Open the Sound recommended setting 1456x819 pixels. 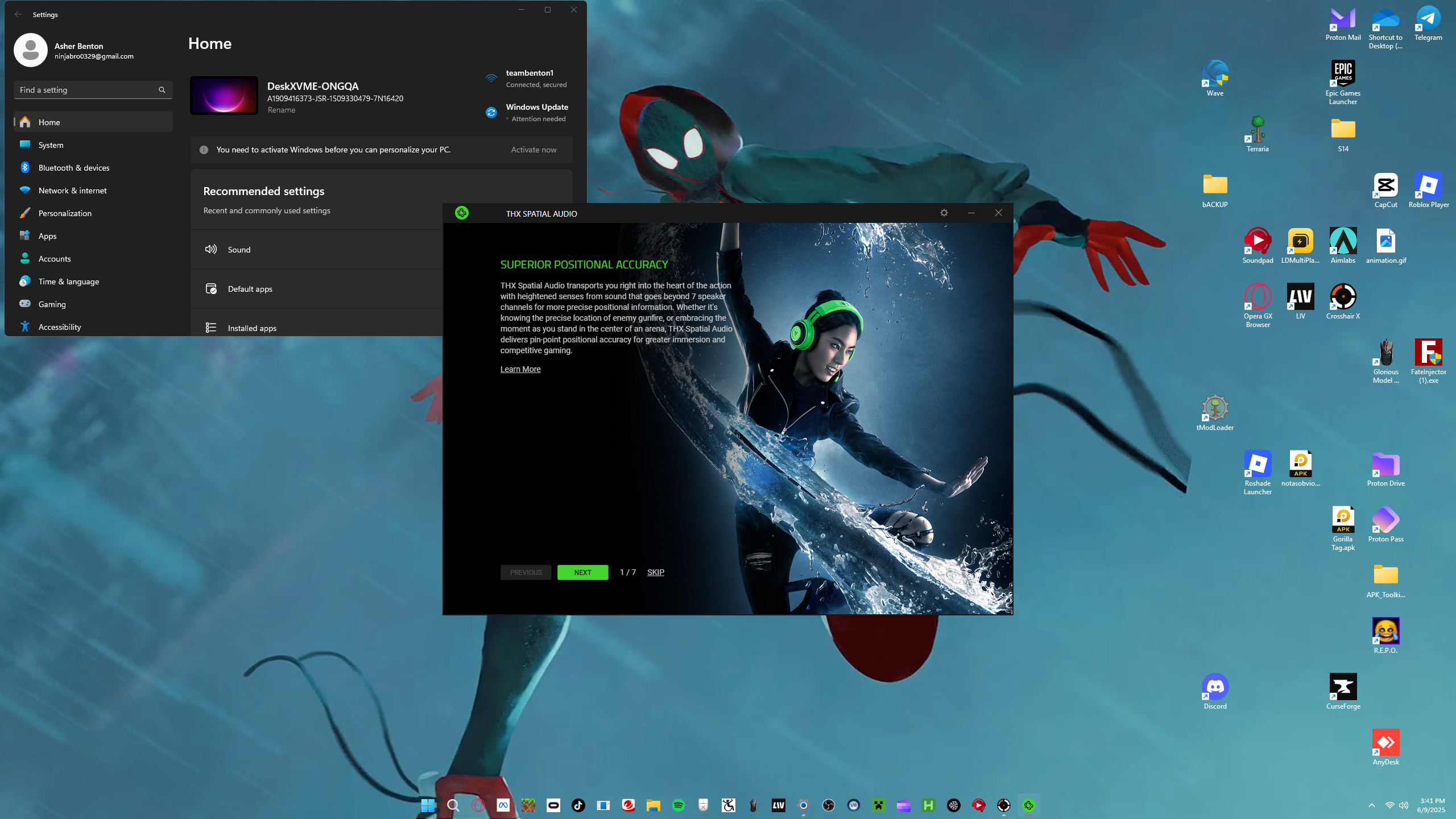[239, 250]
